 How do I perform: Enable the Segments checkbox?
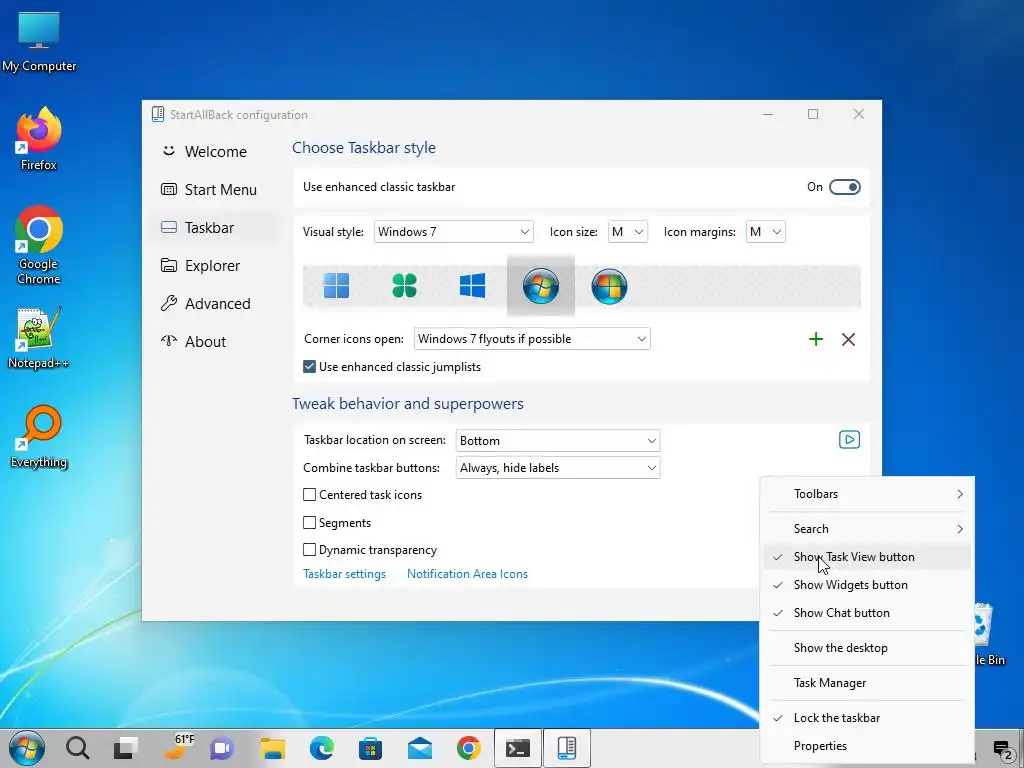pyautogui.click(x=310, y=522)
